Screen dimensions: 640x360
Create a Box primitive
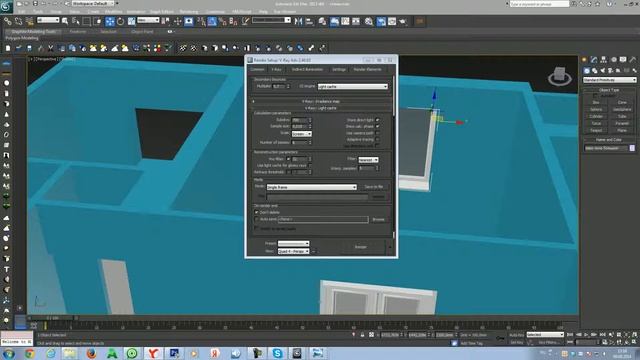tap(596, 102)
